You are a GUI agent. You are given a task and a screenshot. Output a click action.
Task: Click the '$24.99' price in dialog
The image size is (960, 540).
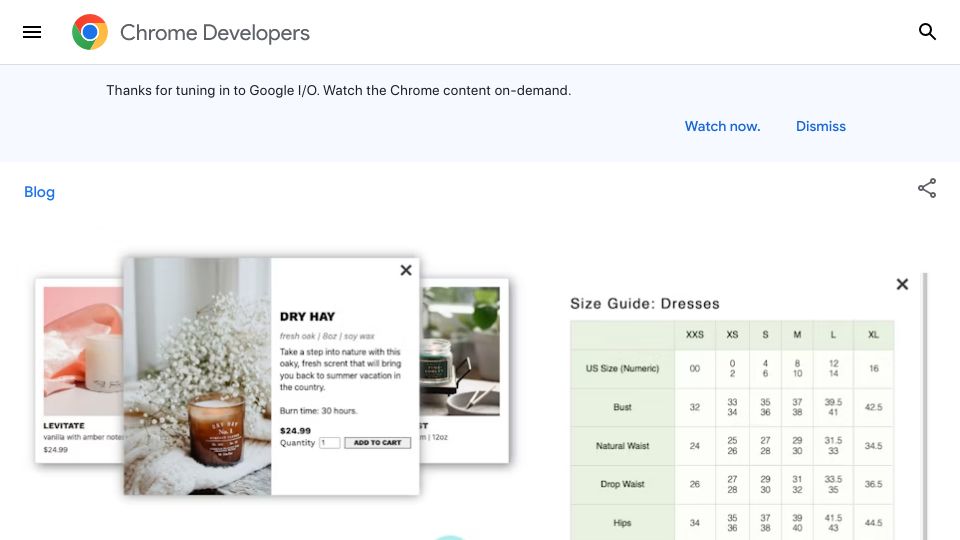tap(295, 430)
